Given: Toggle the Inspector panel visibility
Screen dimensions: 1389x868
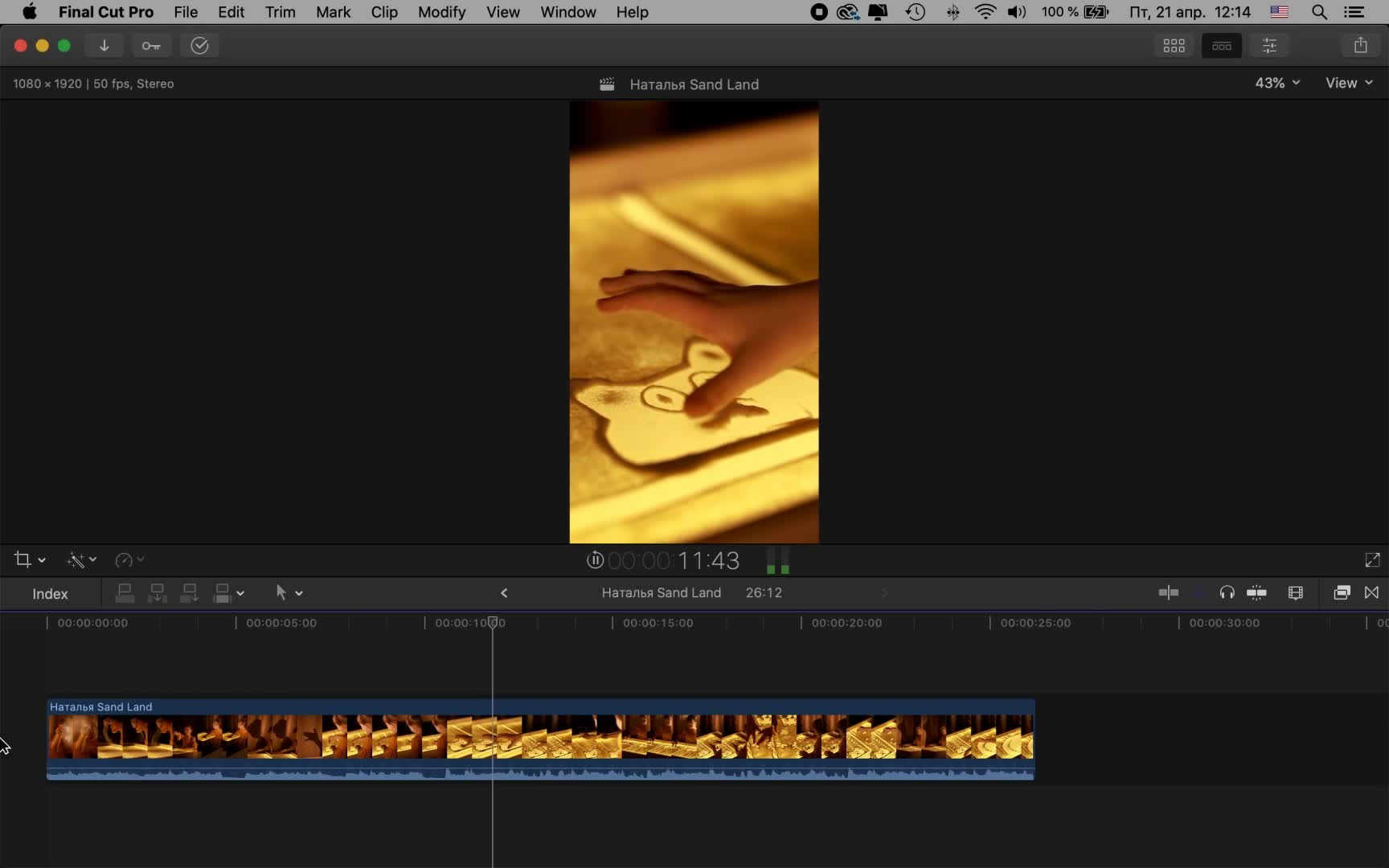Looking at the screenshot, I should (x=1269, y=46).
